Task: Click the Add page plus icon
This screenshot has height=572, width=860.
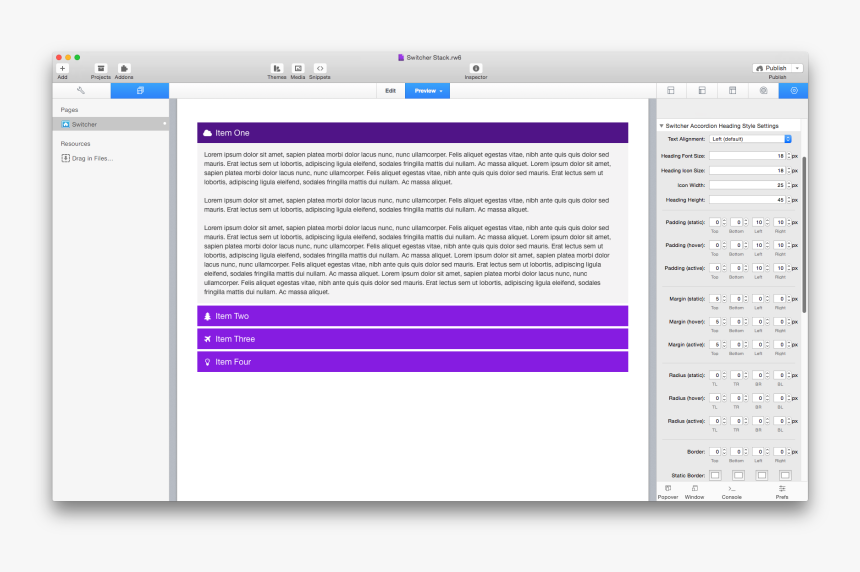Action: [x=63, y=69]
